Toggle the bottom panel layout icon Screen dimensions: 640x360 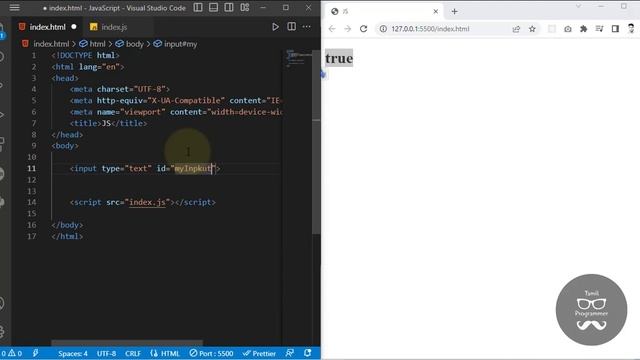213,7
